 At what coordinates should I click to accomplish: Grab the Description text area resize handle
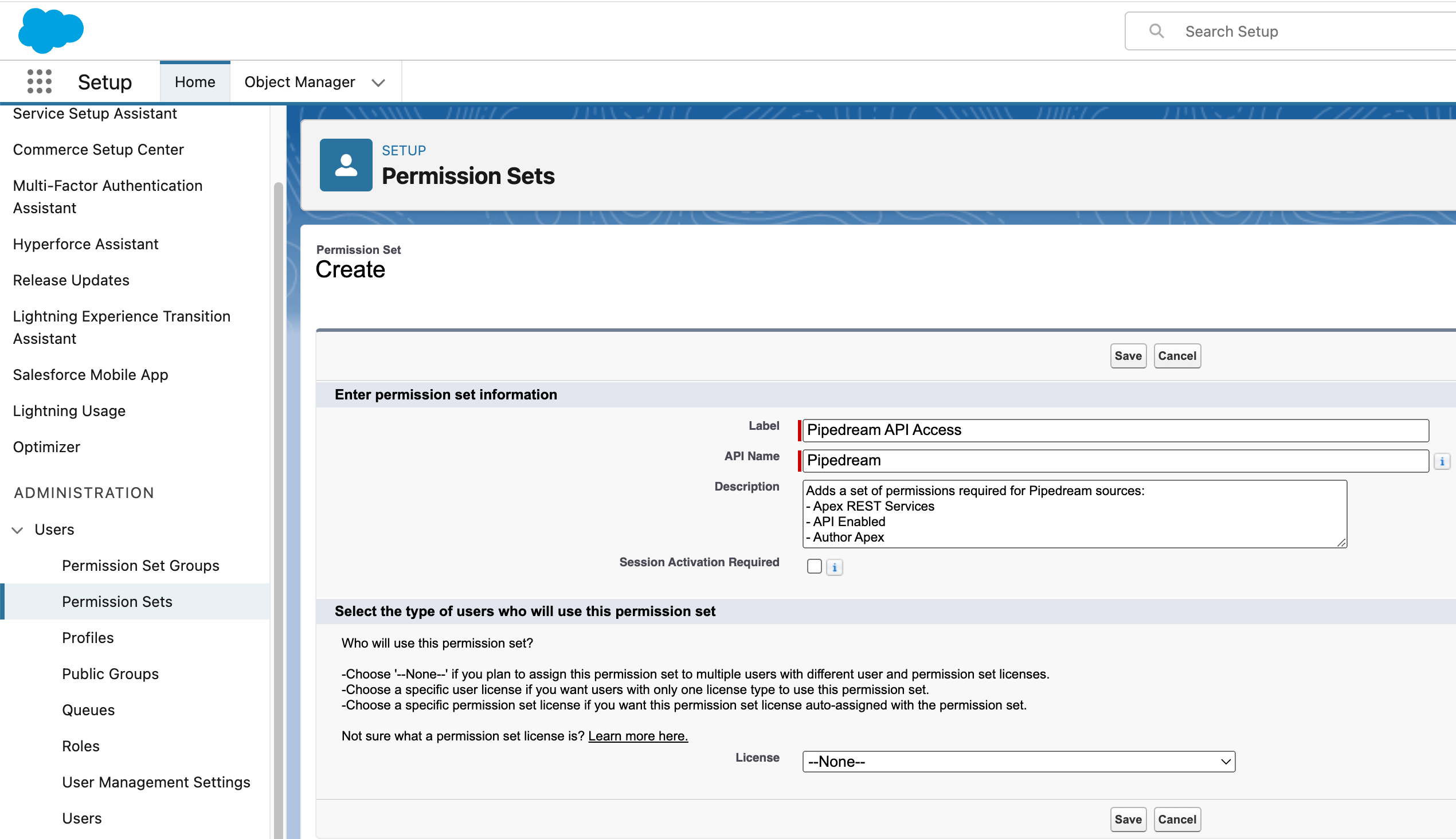[1341, 542]
